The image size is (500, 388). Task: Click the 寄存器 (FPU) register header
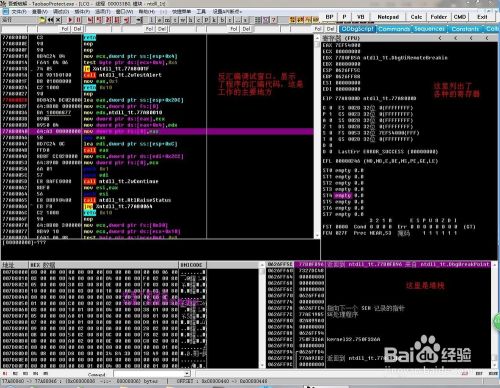[x=341, y=38]
